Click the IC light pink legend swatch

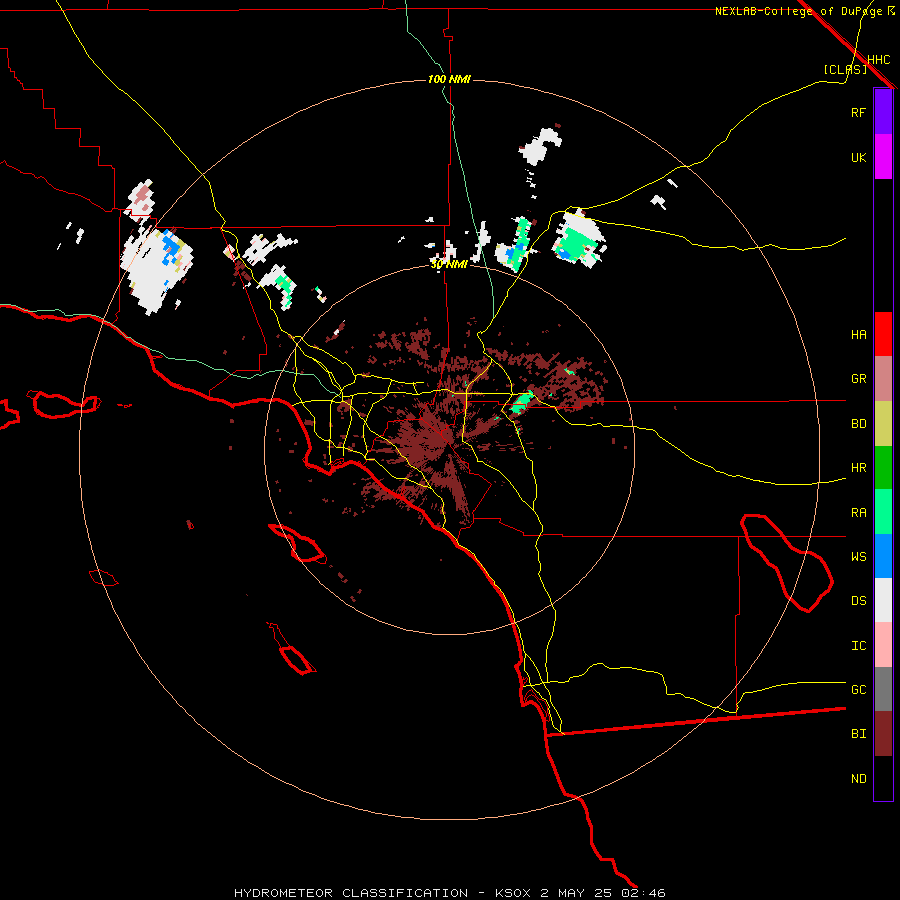883,645
